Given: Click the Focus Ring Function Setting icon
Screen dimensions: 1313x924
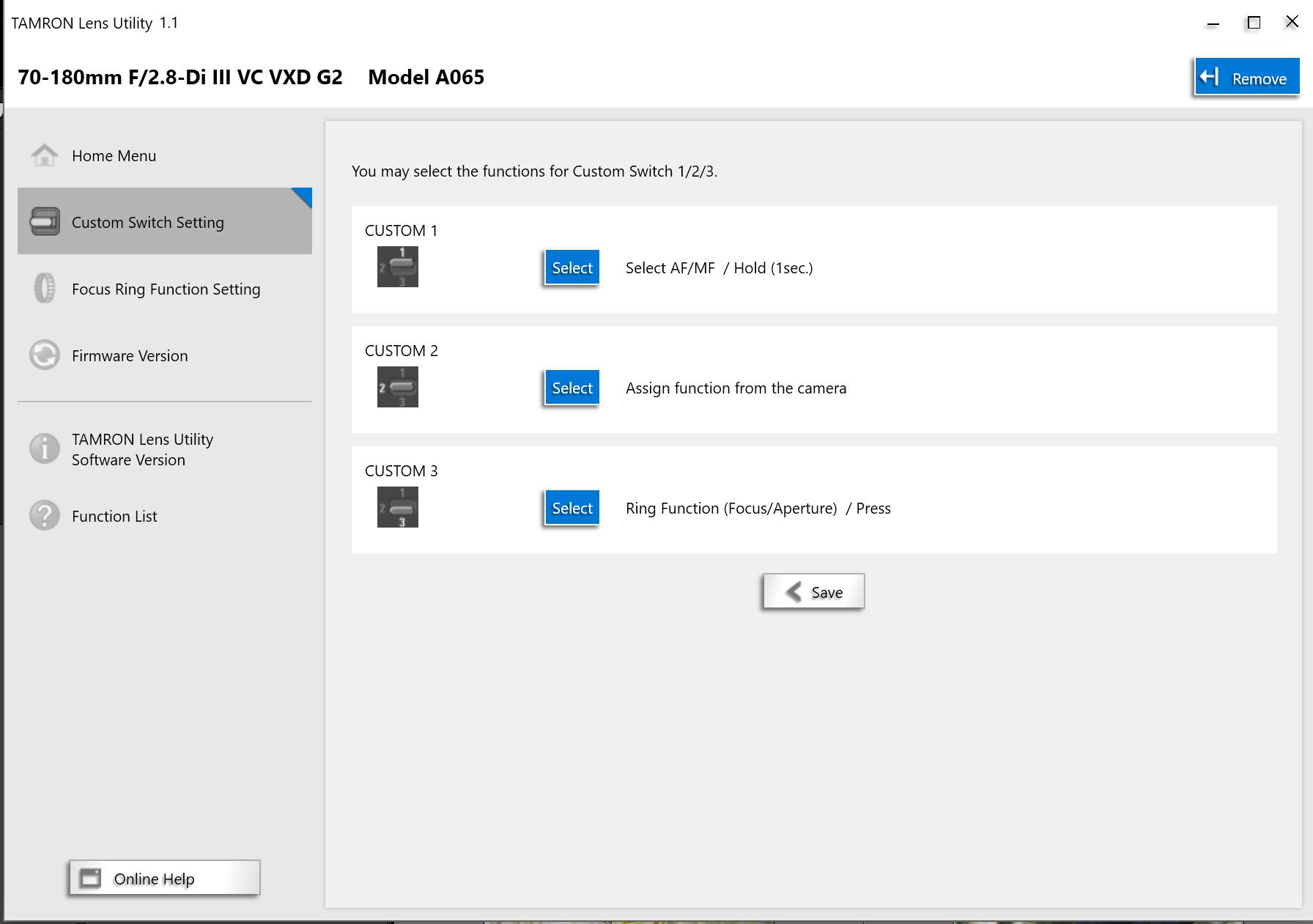Looking at the screenshot, I should point(45,288).
